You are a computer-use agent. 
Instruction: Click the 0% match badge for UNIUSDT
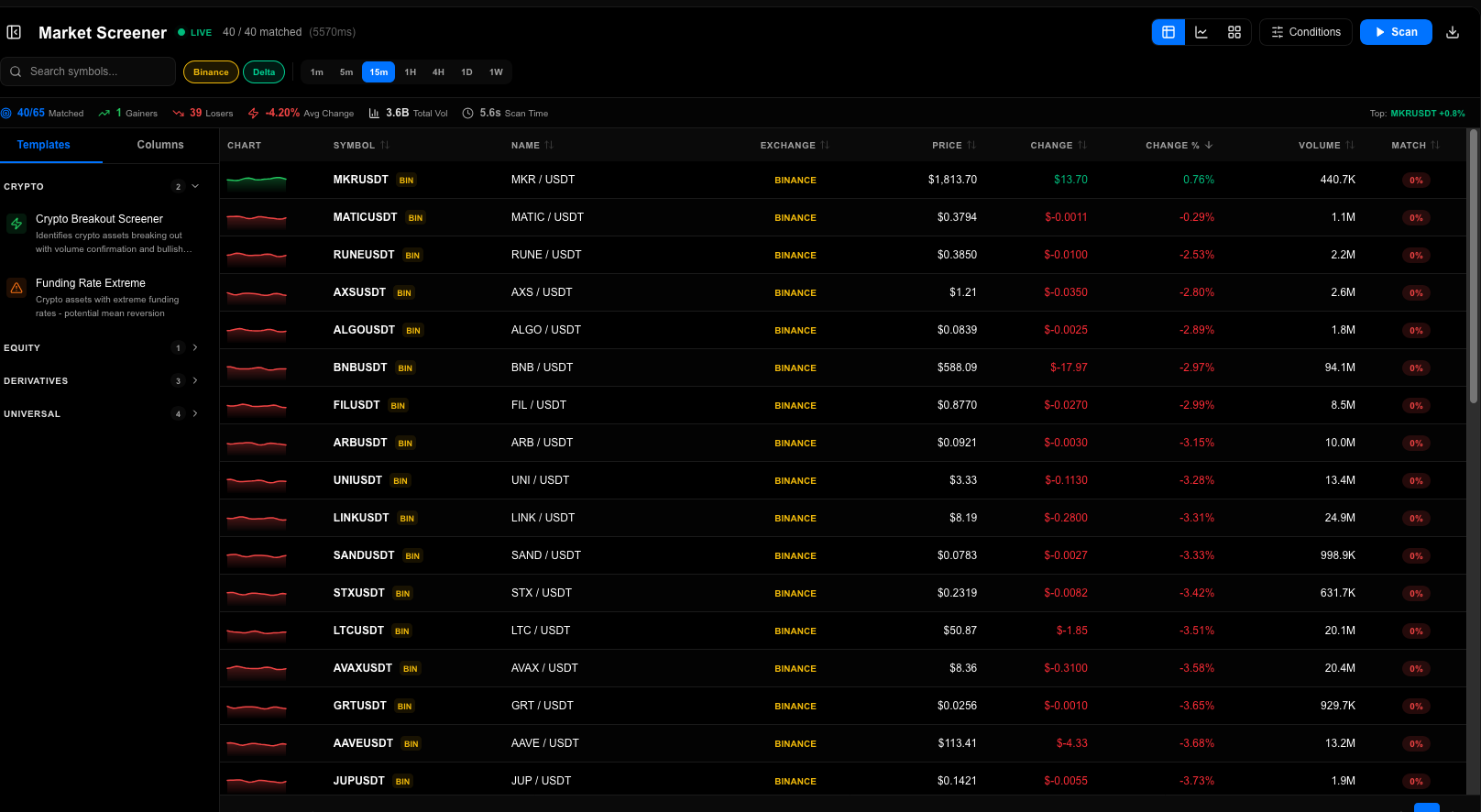1416,481
